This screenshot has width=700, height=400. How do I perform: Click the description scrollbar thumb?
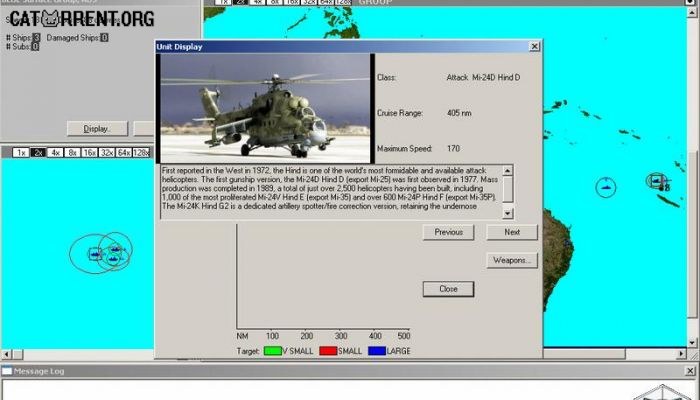508,189
